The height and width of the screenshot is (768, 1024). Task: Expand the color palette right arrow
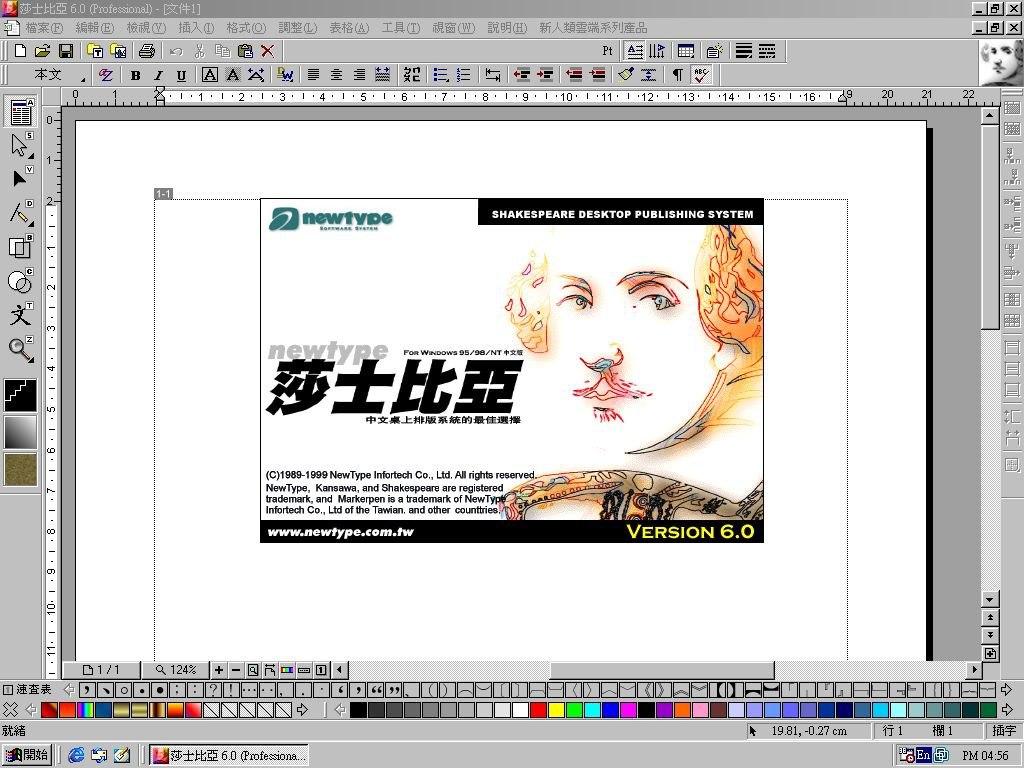click(x=1007, y=709)
